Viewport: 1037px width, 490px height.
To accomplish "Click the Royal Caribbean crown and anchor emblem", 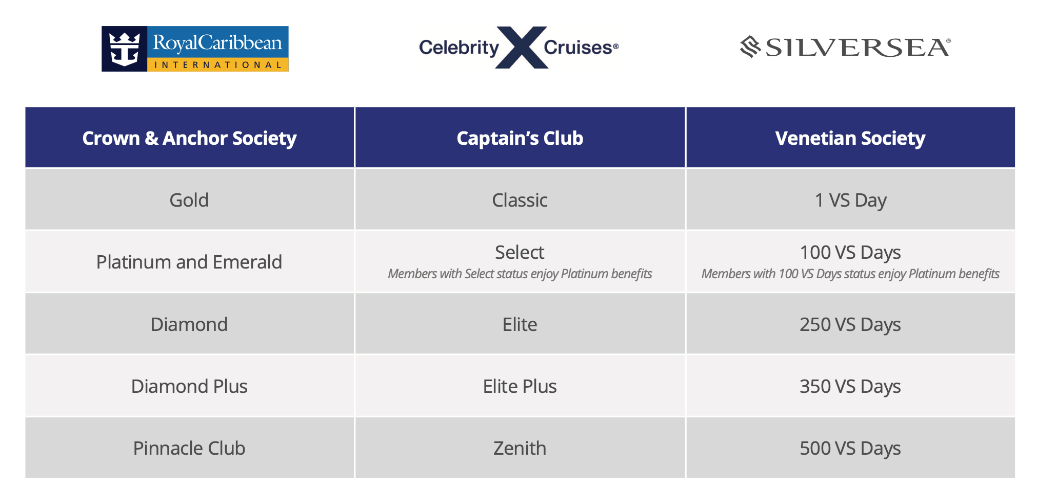I will pos(124,49).
